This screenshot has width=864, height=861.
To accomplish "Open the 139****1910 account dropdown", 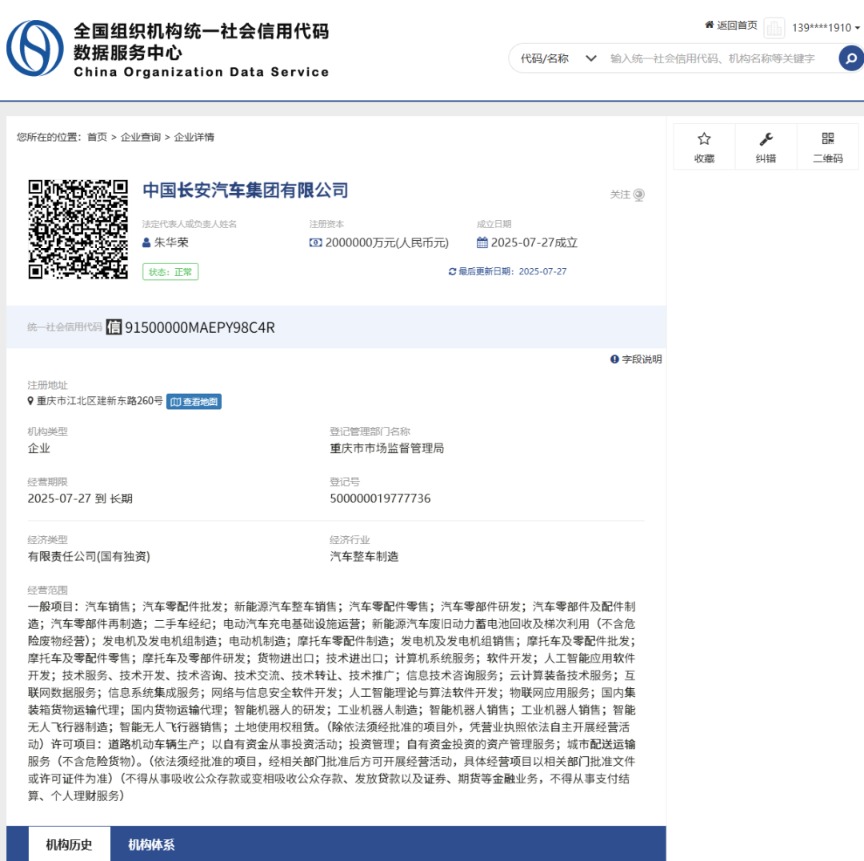I will (825, 28).
